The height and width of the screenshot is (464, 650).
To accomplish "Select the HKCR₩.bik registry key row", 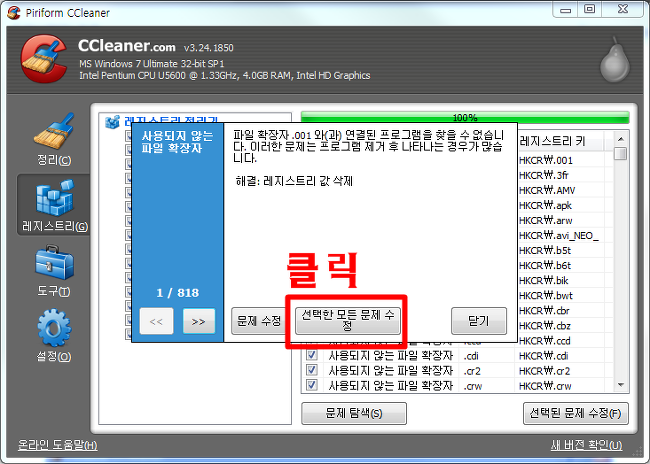I will pos(543,280).
